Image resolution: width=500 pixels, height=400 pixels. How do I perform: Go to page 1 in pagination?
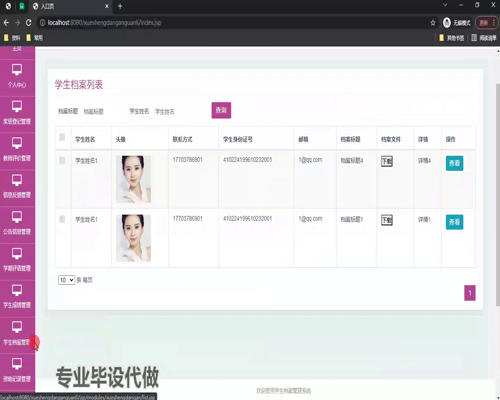(470, 293)
